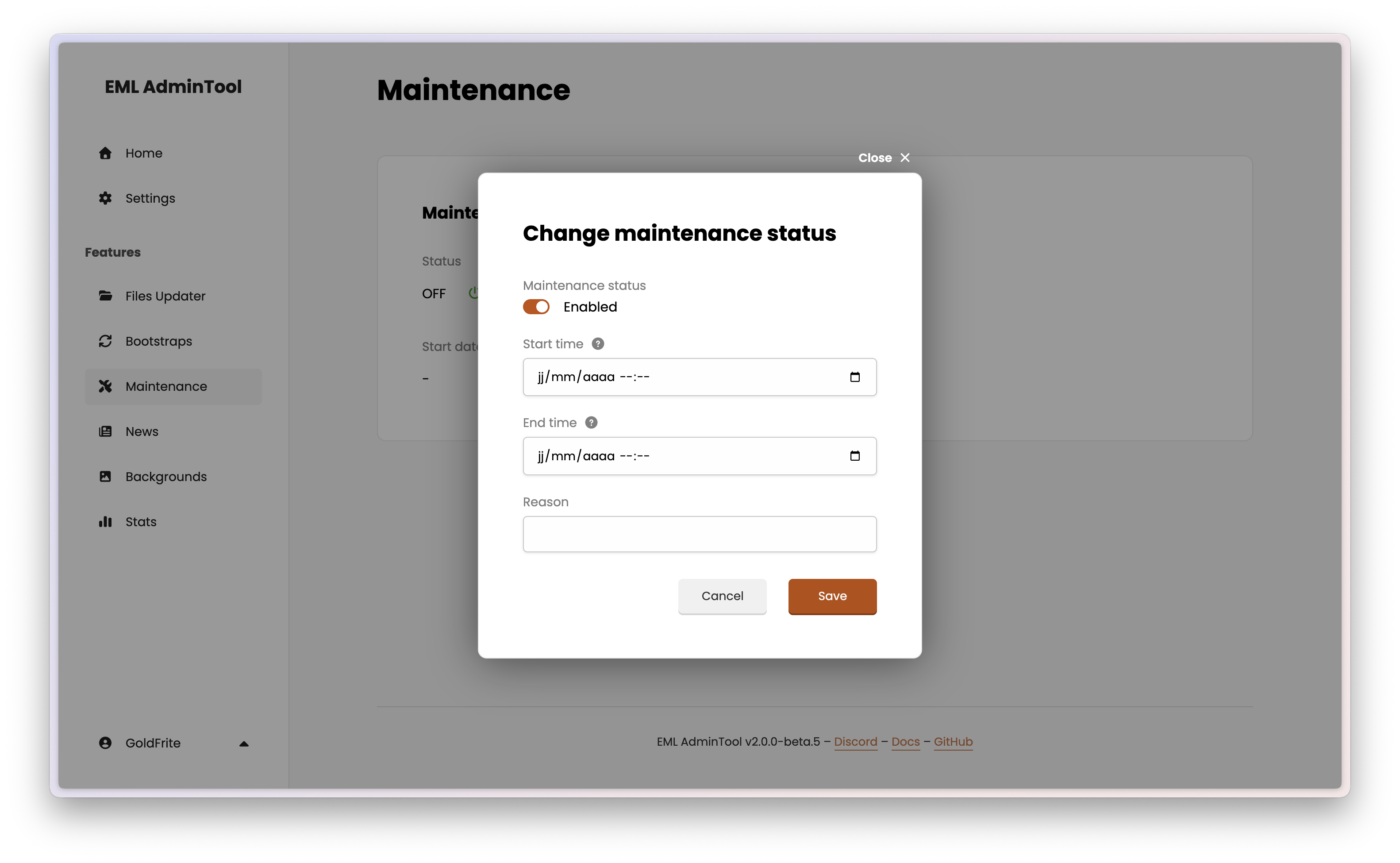
Task: Open the Home page via sidebar icon
Action: click(106, 153)
